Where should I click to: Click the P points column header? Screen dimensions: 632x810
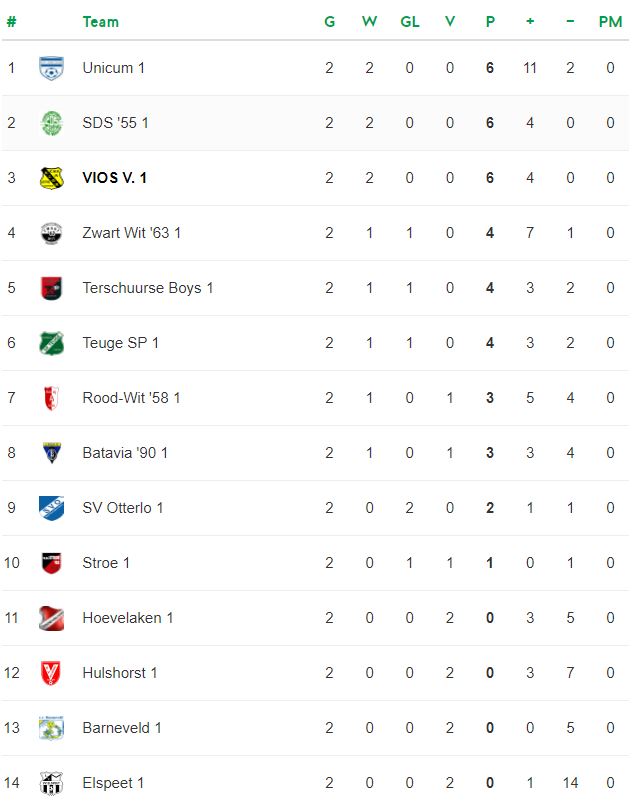coord(490,22)
